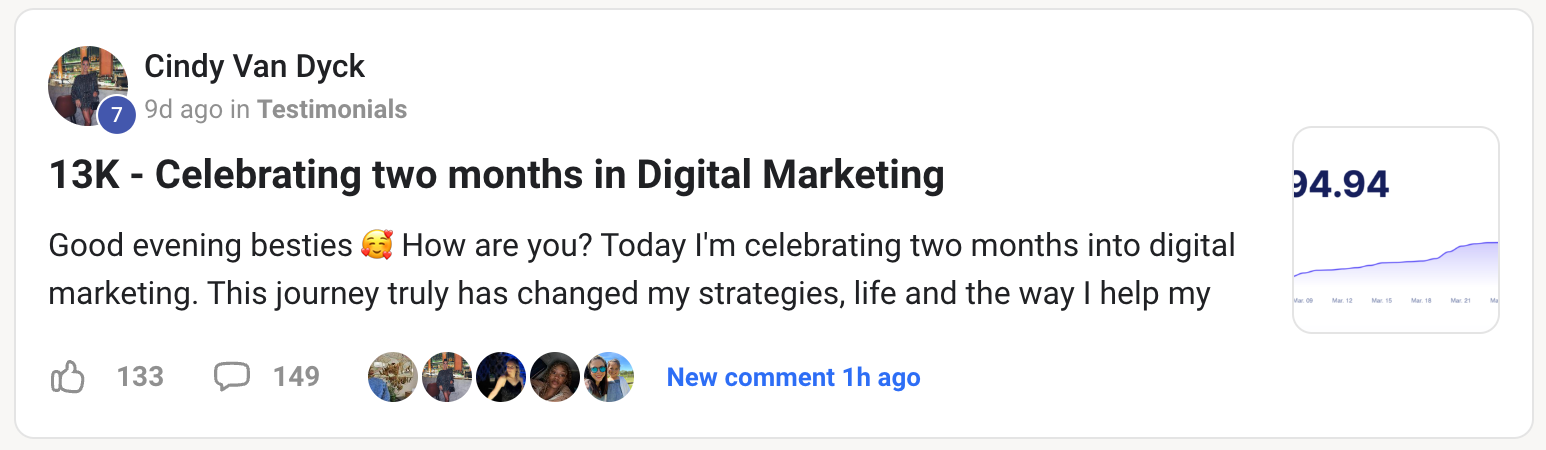Go to the Testimonials category

coord(332,109)
